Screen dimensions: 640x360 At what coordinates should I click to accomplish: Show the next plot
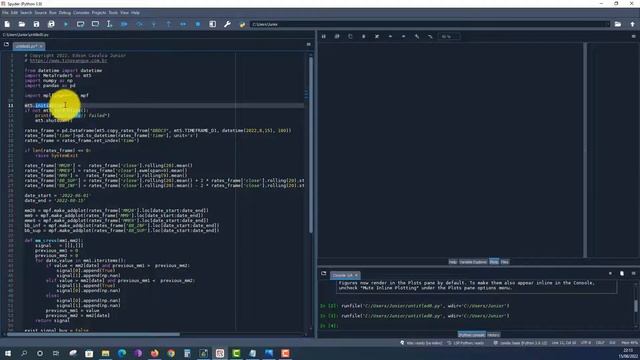pyautogui.click(x=403, y=36)
